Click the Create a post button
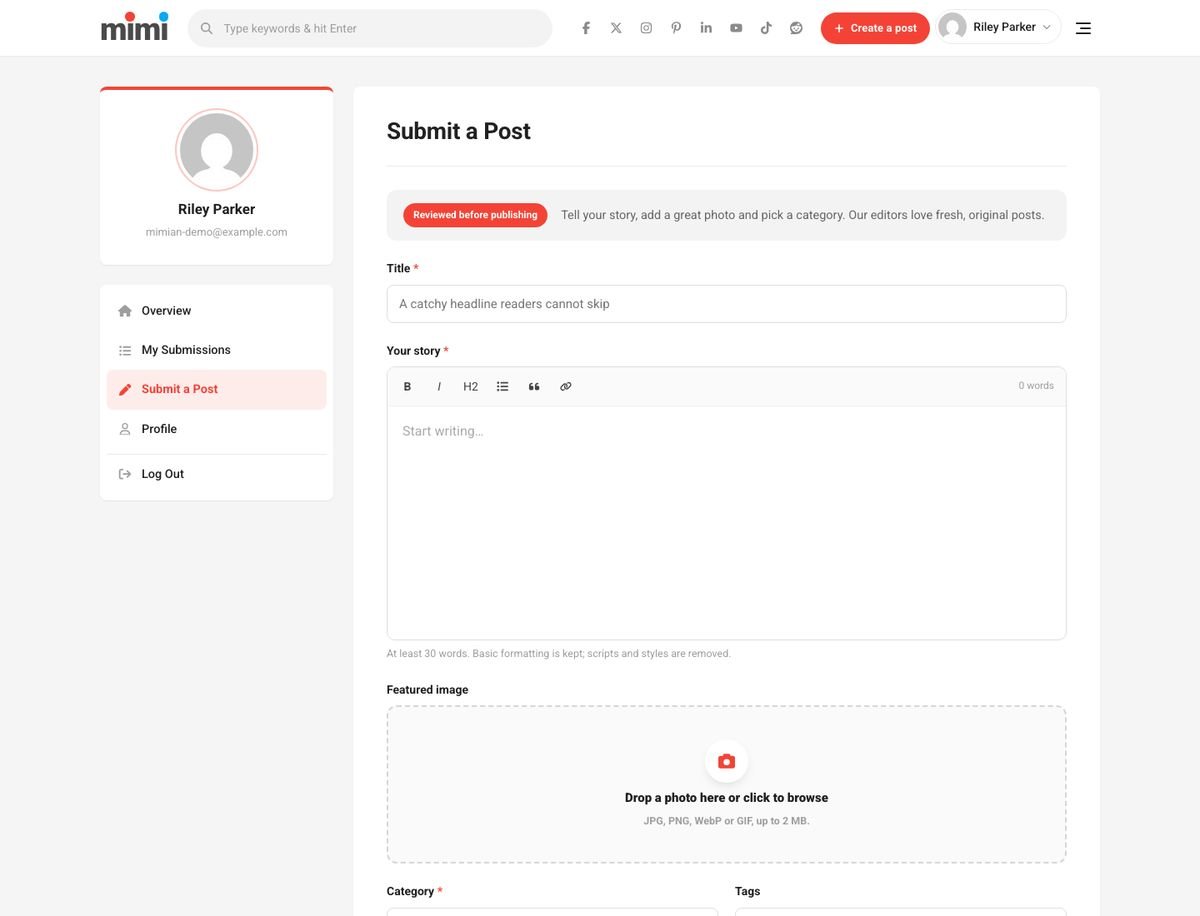Screen dimensions: 1200x916 (875, 28)
